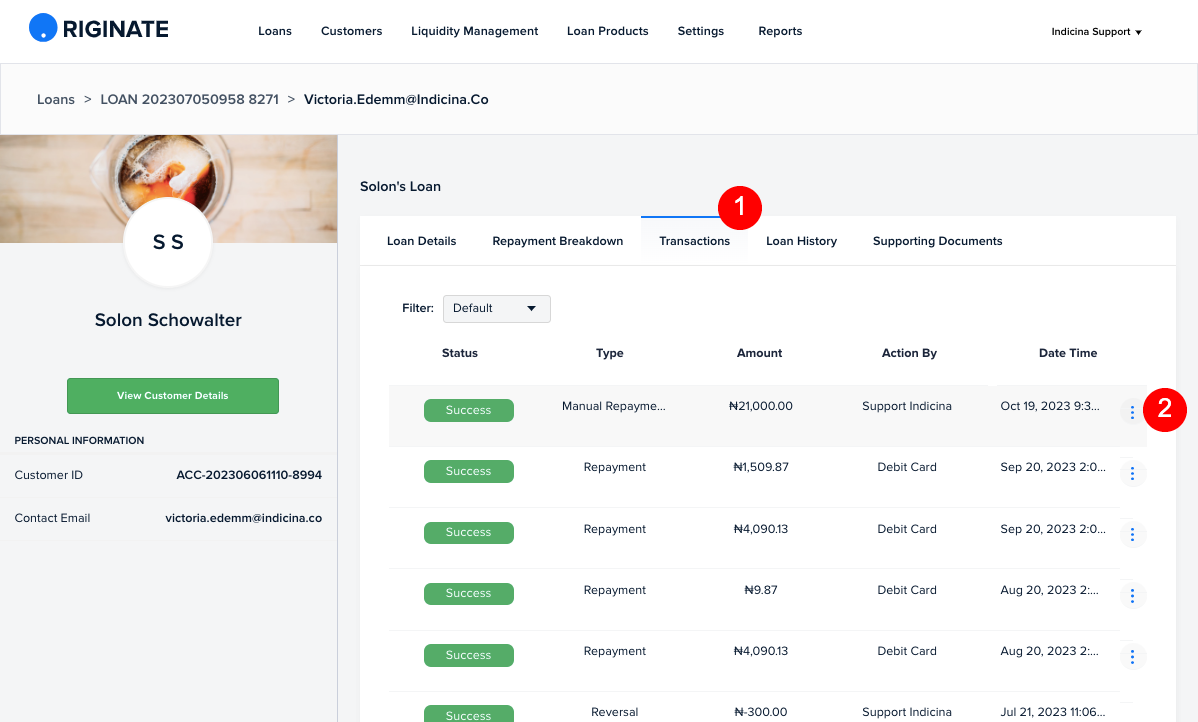This screenshot has height=722, width=1198.
Task: Expand the Indicina Support account dropdown
Action: [1096, 32]
